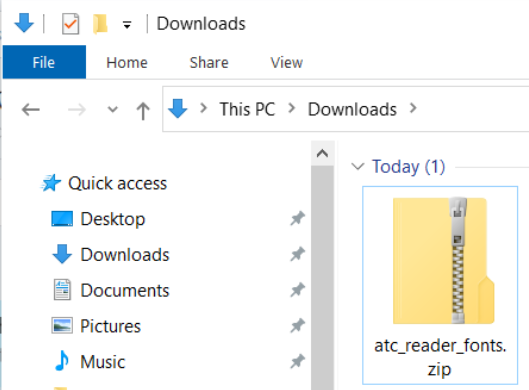The height and width of the screenshot is (390, 529).
Task: Click the address bar Downloads arrow icon
Action: coord(177,109)
